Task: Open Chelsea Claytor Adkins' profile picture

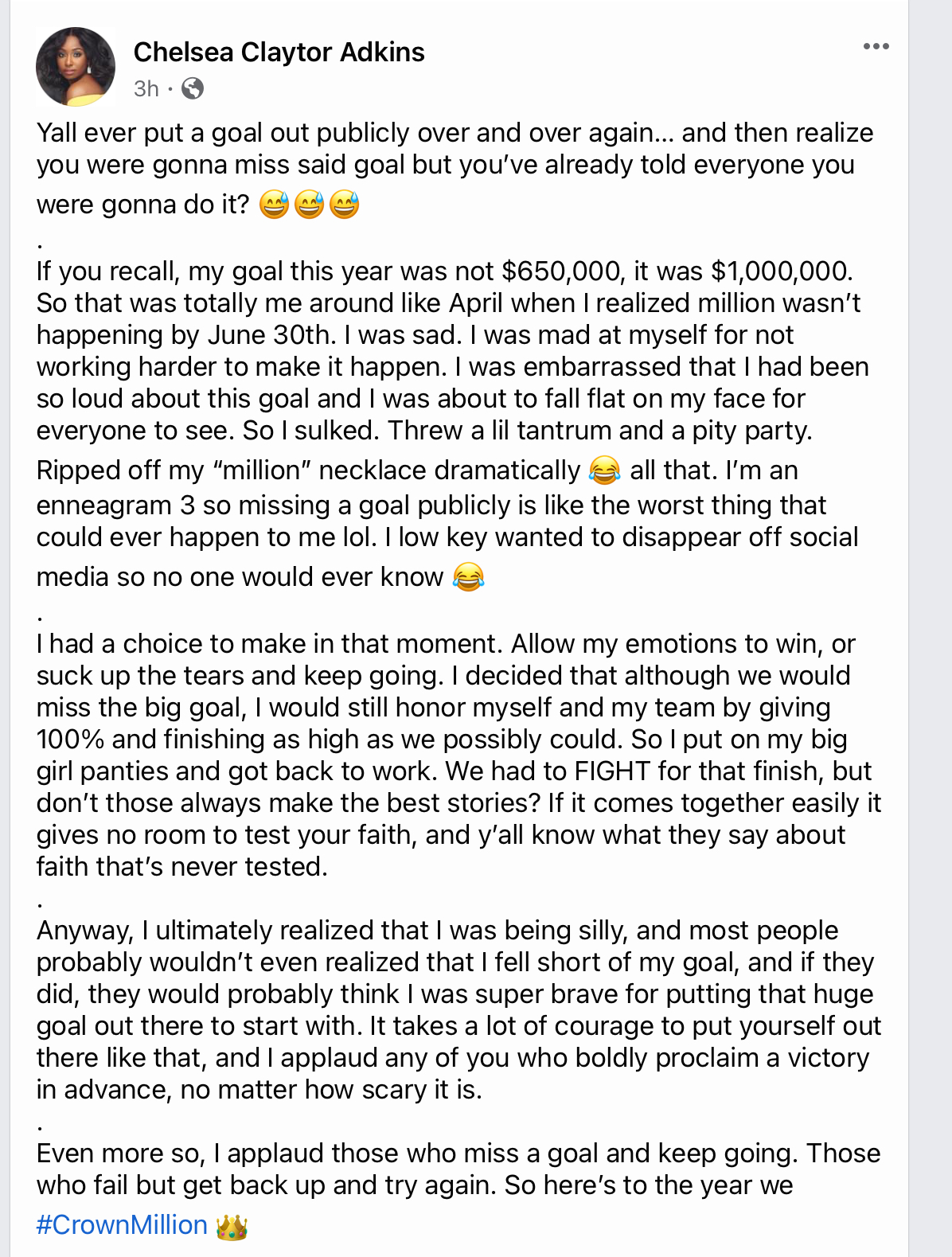Action: pyautogui.click(x=76, y=67)
